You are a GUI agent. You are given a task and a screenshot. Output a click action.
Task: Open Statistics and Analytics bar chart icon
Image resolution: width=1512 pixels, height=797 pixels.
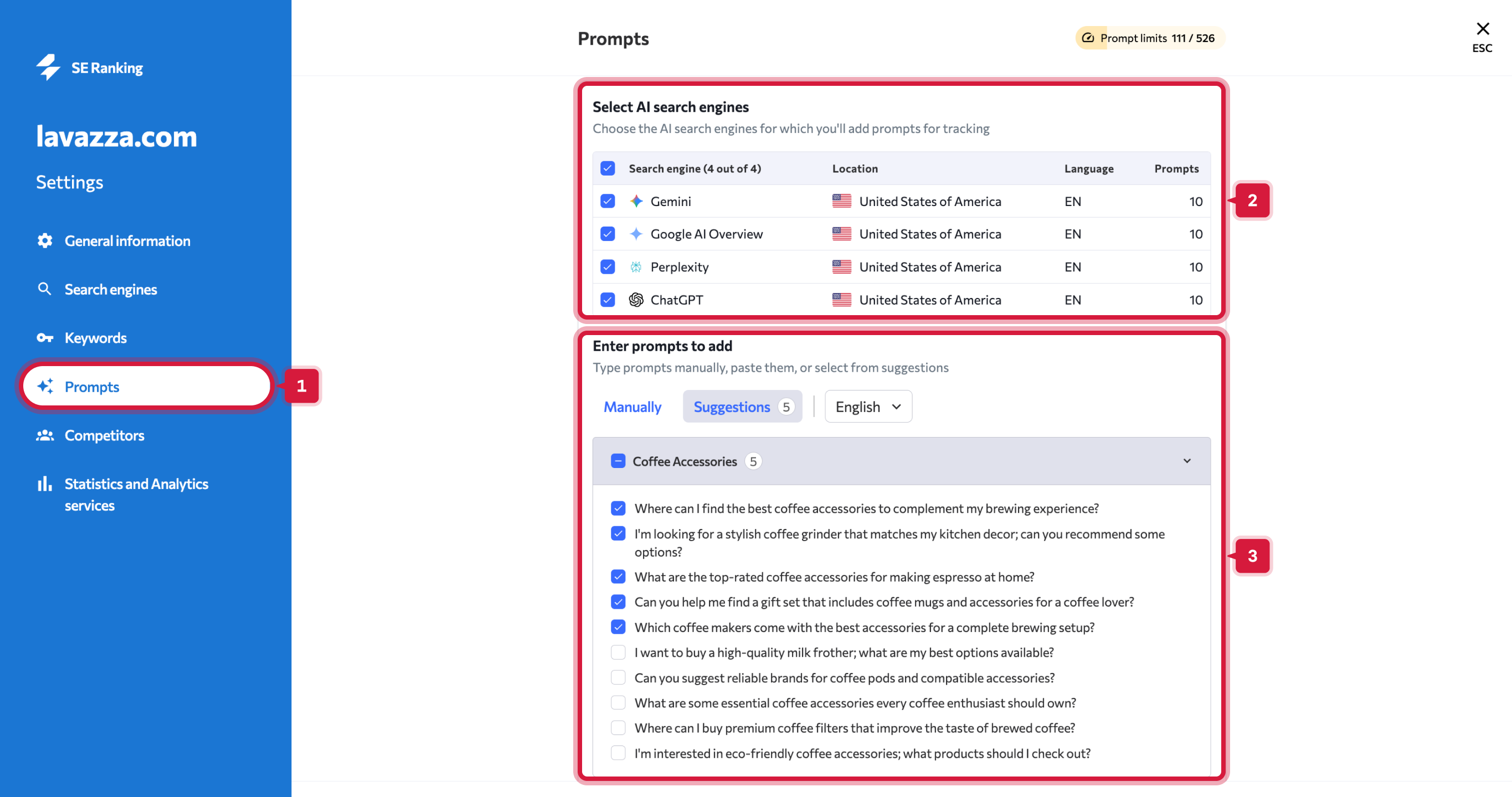click(45, 484)
